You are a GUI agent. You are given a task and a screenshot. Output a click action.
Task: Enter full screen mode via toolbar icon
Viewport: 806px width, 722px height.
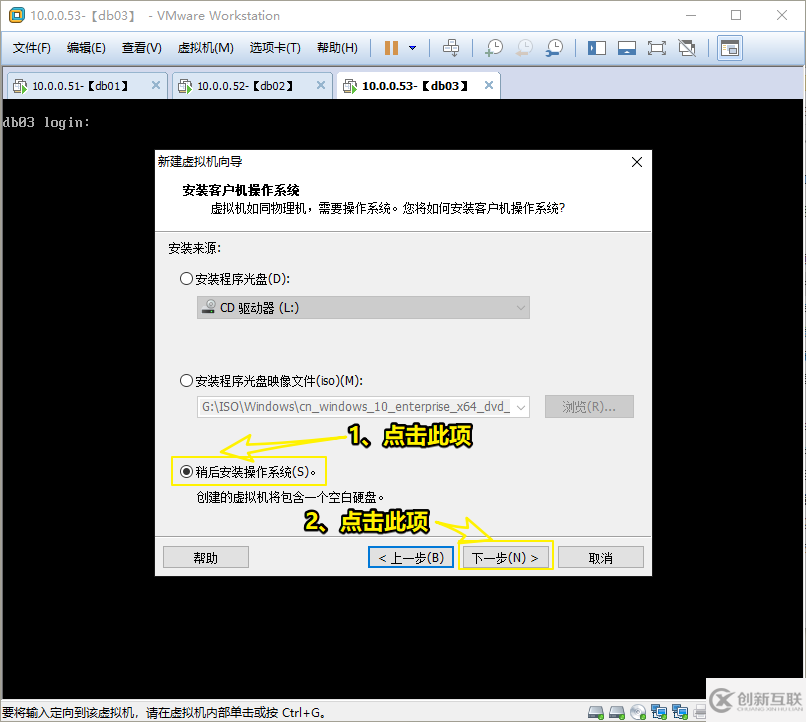point(656,48)
